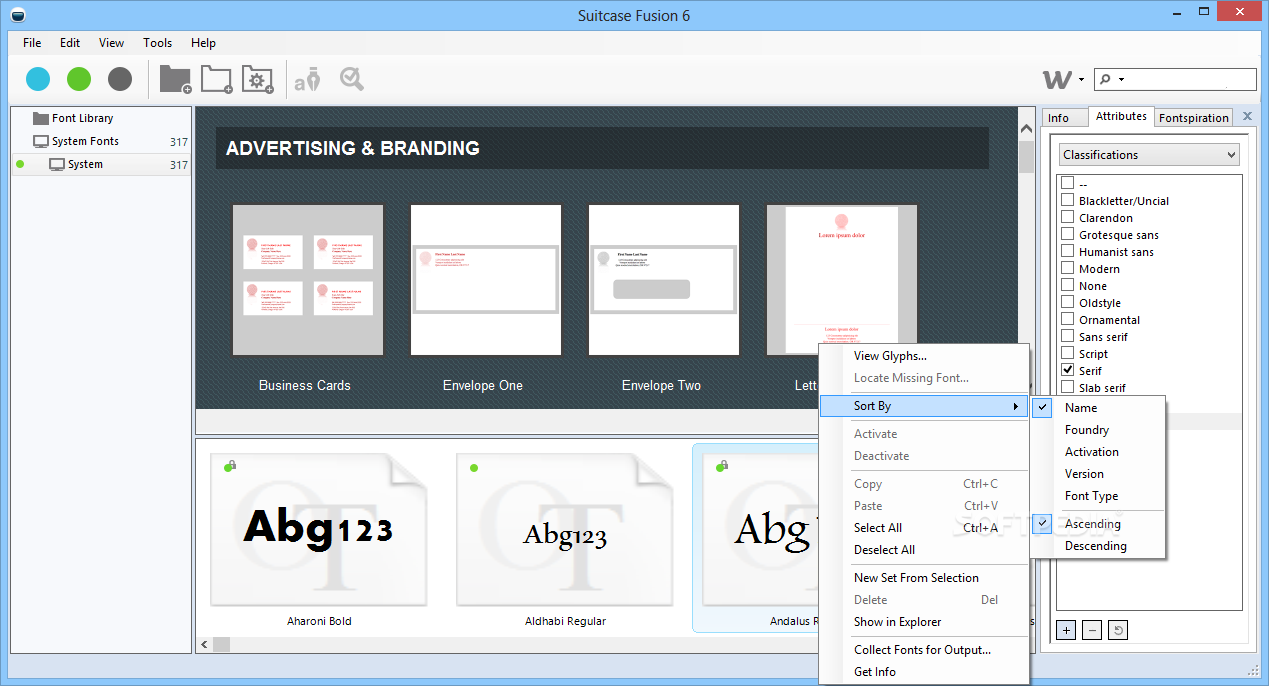Switch to the Fontspiration tab
The width and height of the screenshot is (1269, 686).
click(x=1194, y=118)
